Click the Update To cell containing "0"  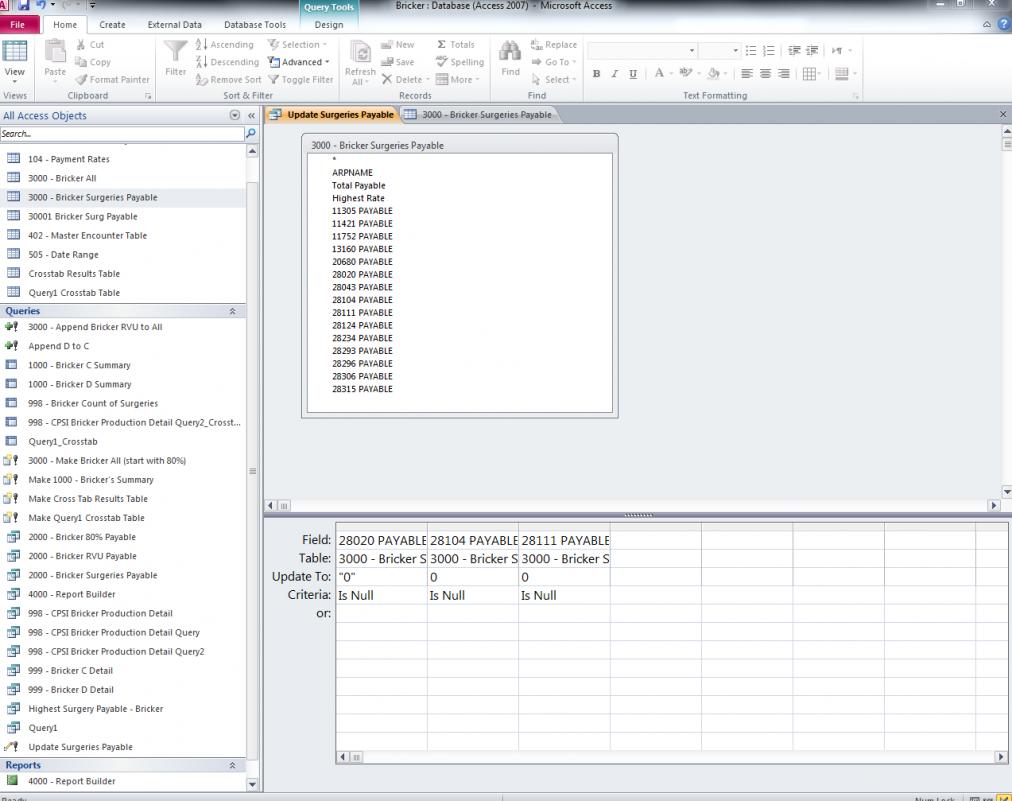tap(380, 577)
